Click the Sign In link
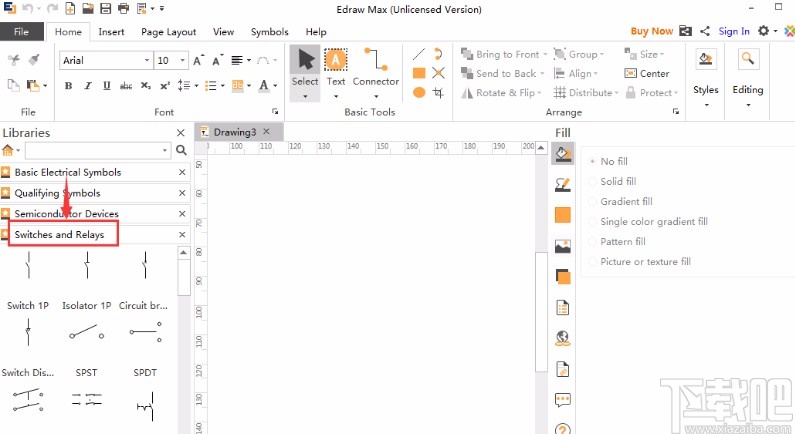This screenshot has height=434, width=795. pos(734,31)
